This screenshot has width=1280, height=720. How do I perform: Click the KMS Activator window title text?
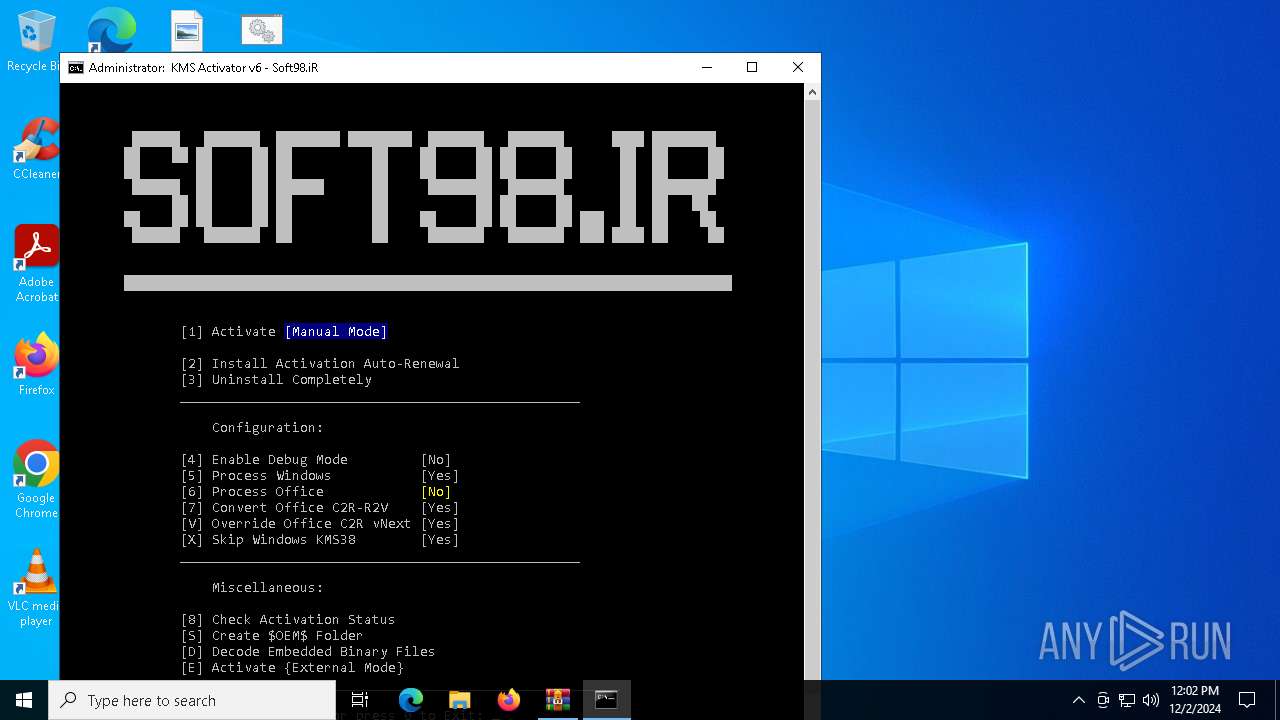click(x=203, y=68)
